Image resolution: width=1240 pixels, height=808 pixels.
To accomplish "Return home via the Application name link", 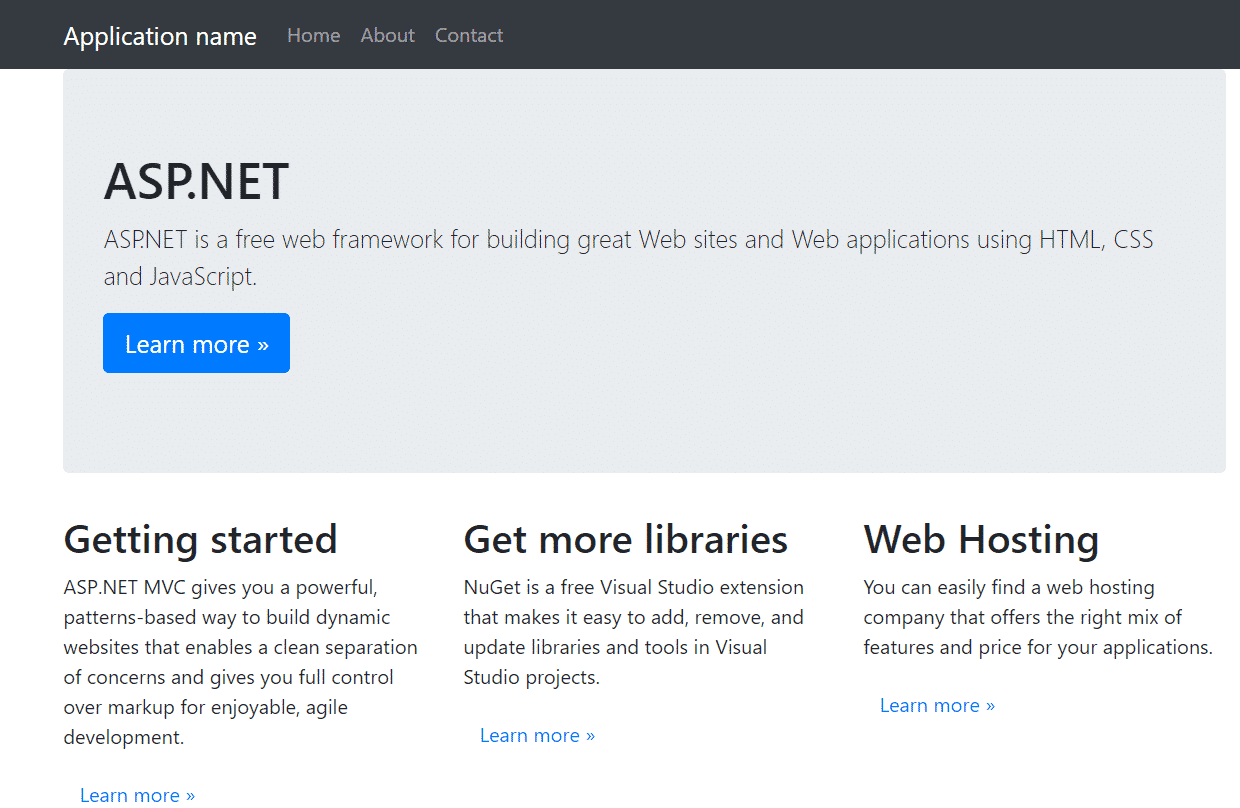I will pyautogui.click(x=160, y=36).
